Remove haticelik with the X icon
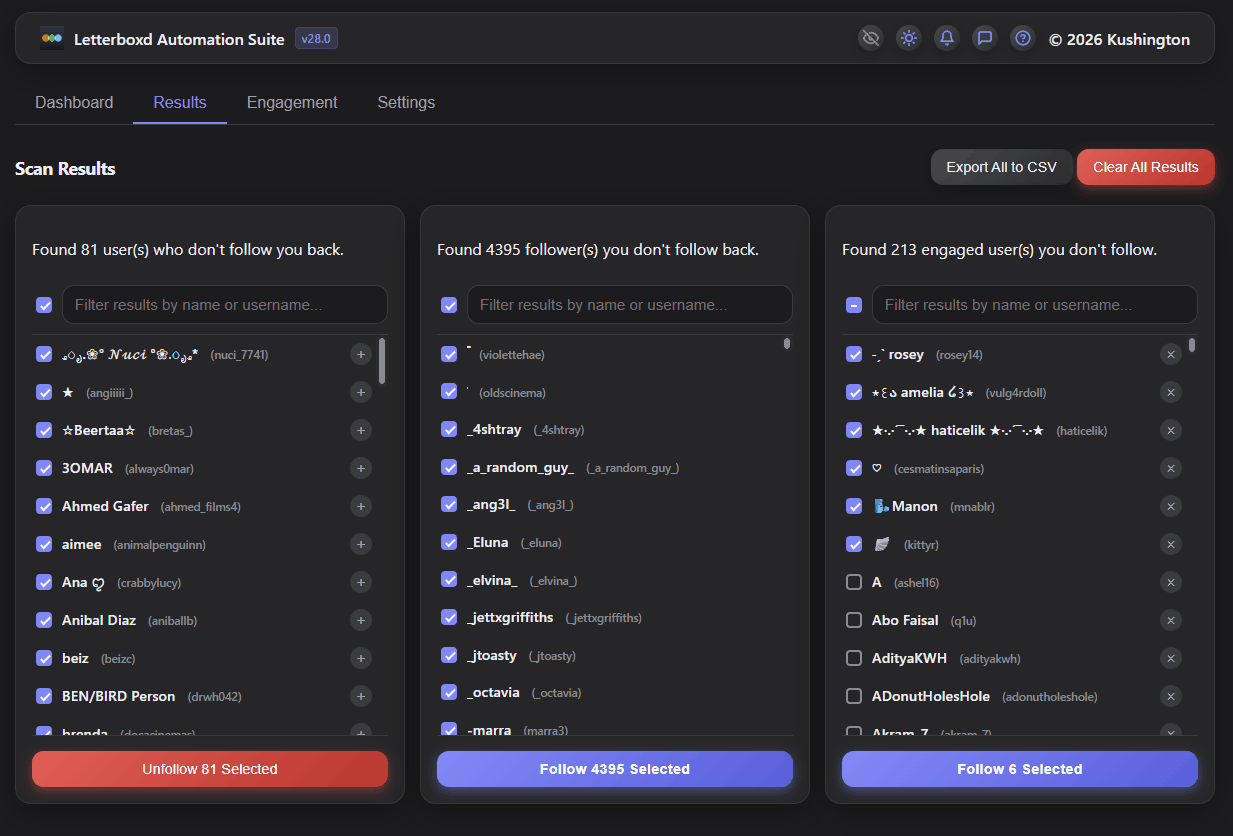Screen dimensions: 1233x836 pyautogui.click(x=1171, y=430)
